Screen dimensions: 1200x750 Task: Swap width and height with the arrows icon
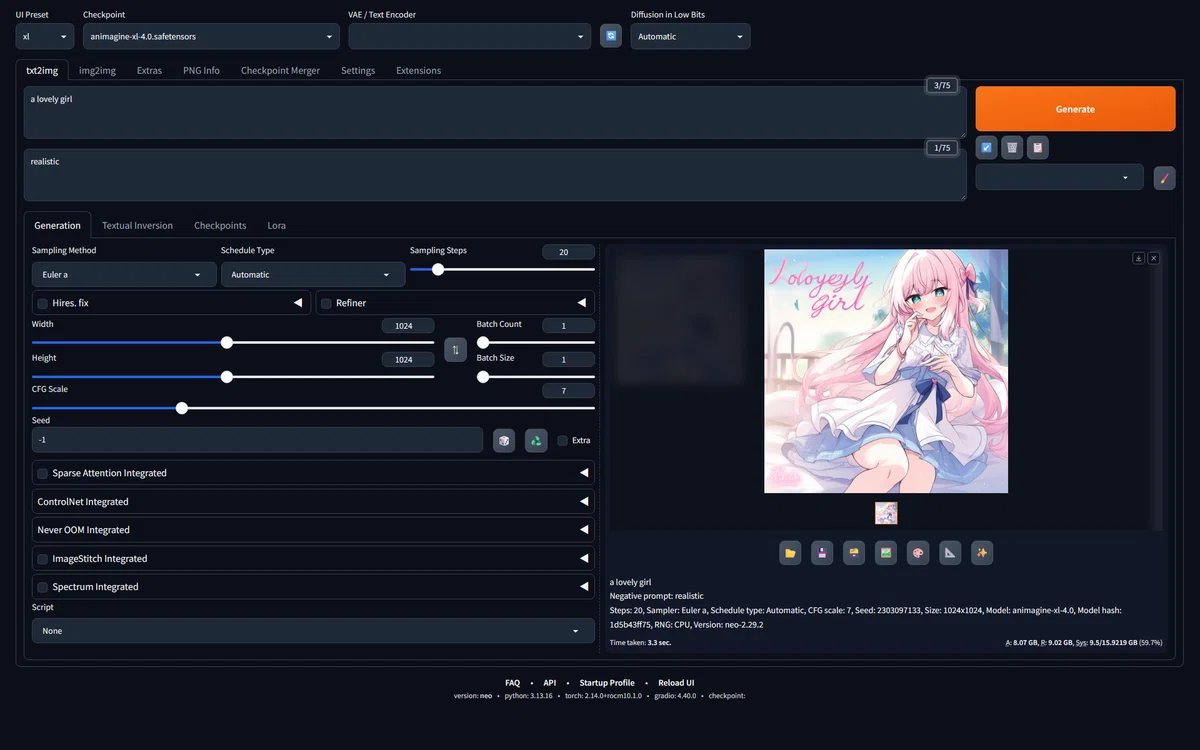(x=455, y=350)
